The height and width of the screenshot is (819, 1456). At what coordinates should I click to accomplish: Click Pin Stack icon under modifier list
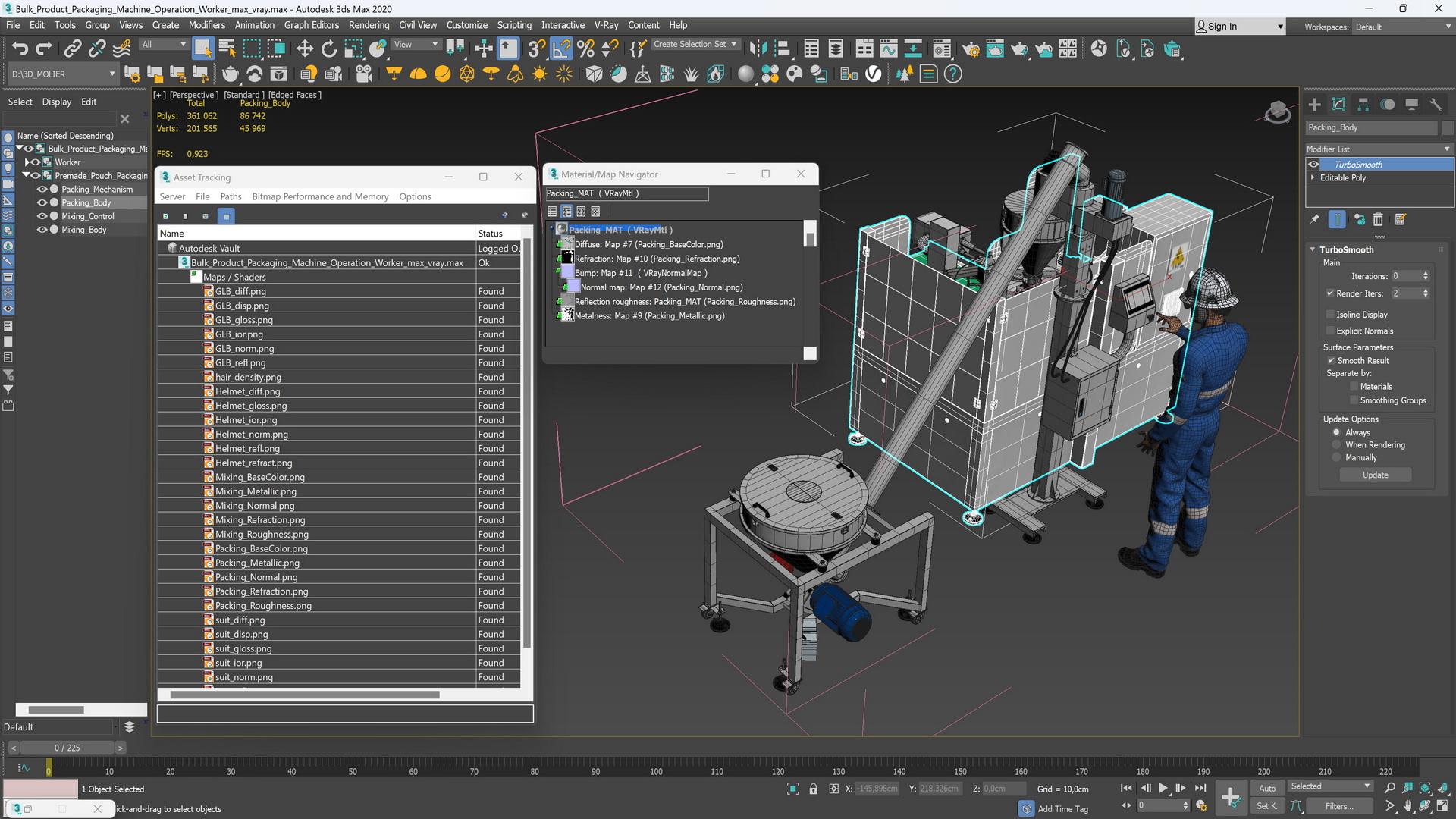pyautogui.click(x=1315, y=219)
